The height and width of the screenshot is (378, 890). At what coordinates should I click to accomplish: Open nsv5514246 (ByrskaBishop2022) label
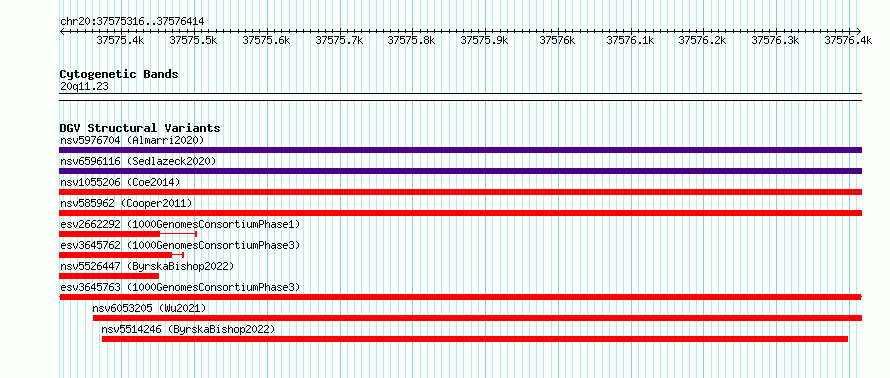pyautogui.click(x=188, y=329)
